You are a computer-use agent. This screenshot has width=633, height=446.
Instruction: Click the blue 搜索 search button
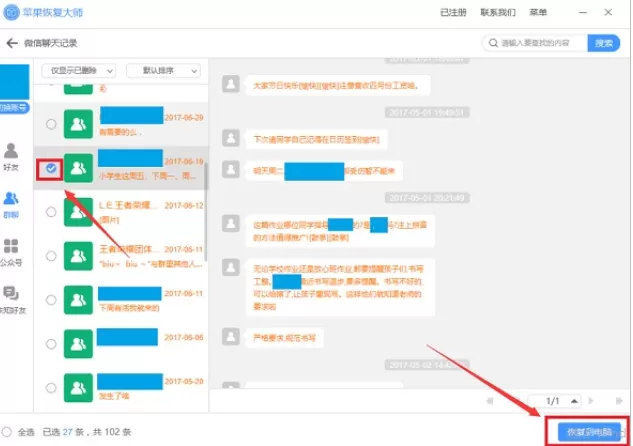coord(604,43)
